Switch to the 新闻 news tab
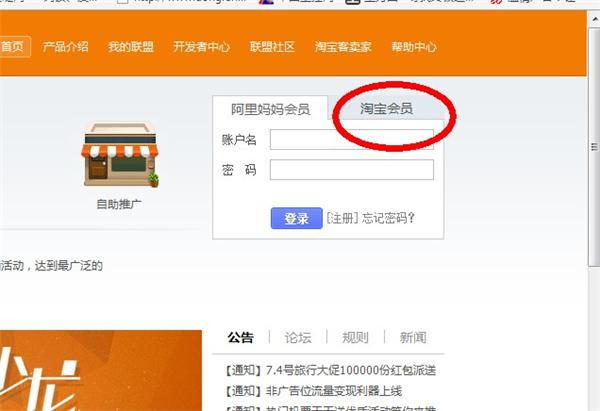The image size is (600, 411). point(413,338)
